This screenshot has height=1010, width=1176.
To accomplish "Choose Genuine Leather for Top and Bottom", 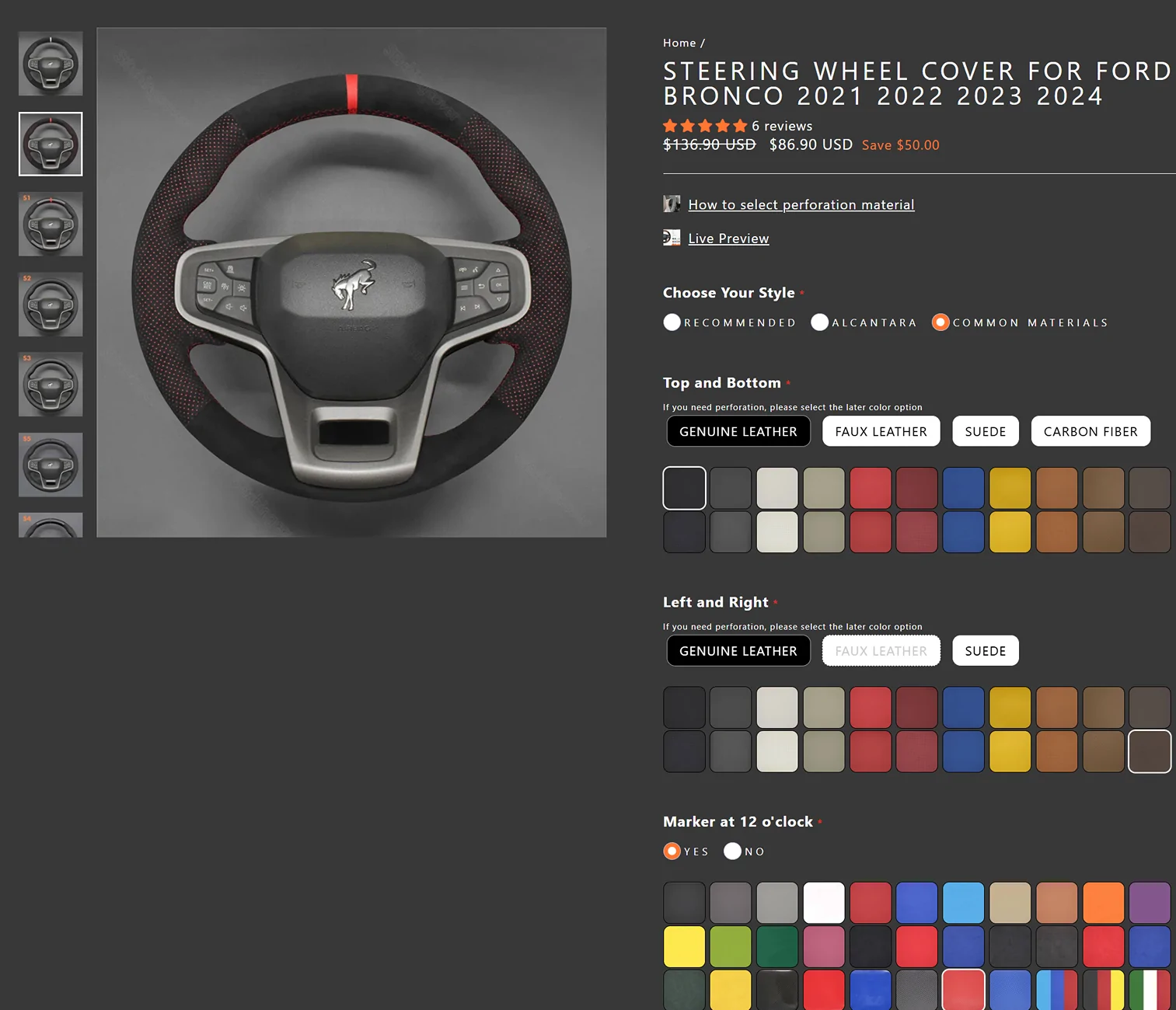I will (738, 431).
